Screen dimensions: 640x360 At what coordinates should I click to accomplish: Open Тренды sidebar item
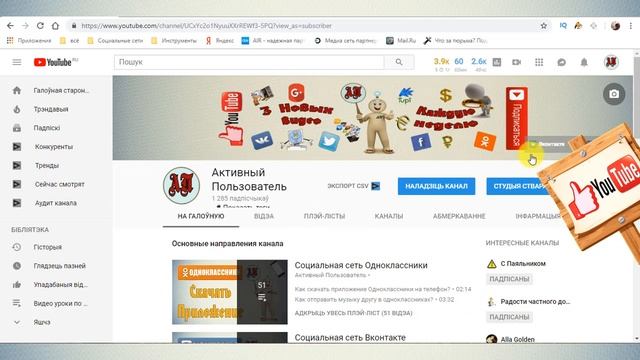pos(56,165)
